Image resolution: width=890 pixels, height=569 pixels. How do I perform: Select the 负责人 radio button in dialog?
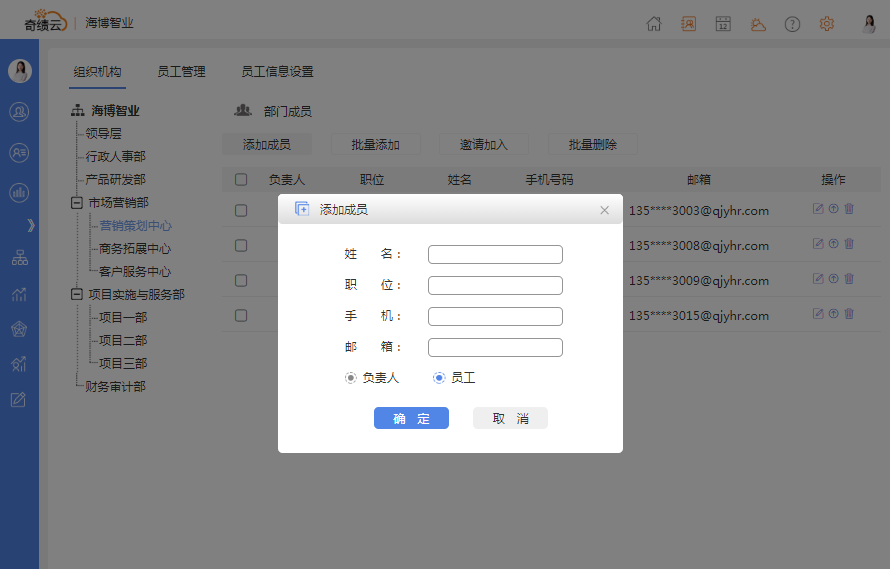point(351,378)
